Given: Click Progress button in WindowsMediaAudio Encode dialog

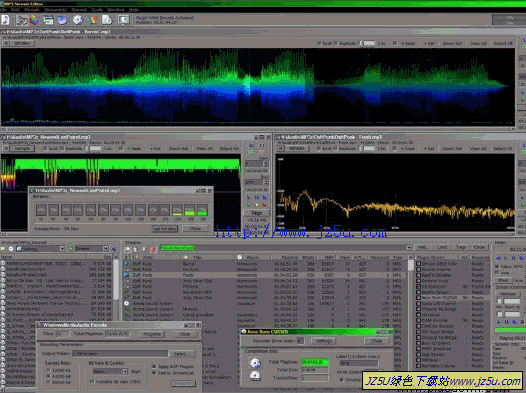Looking at the screenshot, I should pos(152,334).
